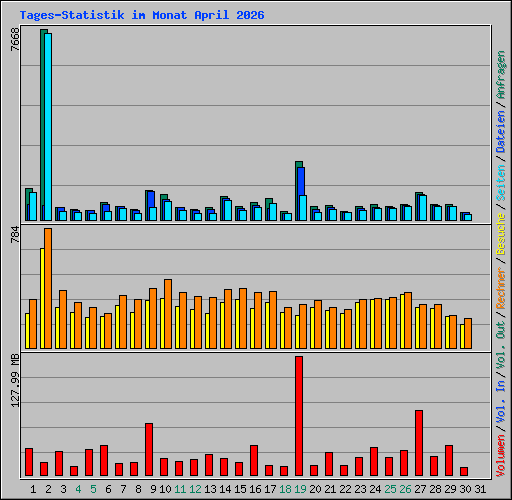This screenshot has height=500, width=512.
Task: Click the red volume bar for day 30
Action: coord(464,472)
